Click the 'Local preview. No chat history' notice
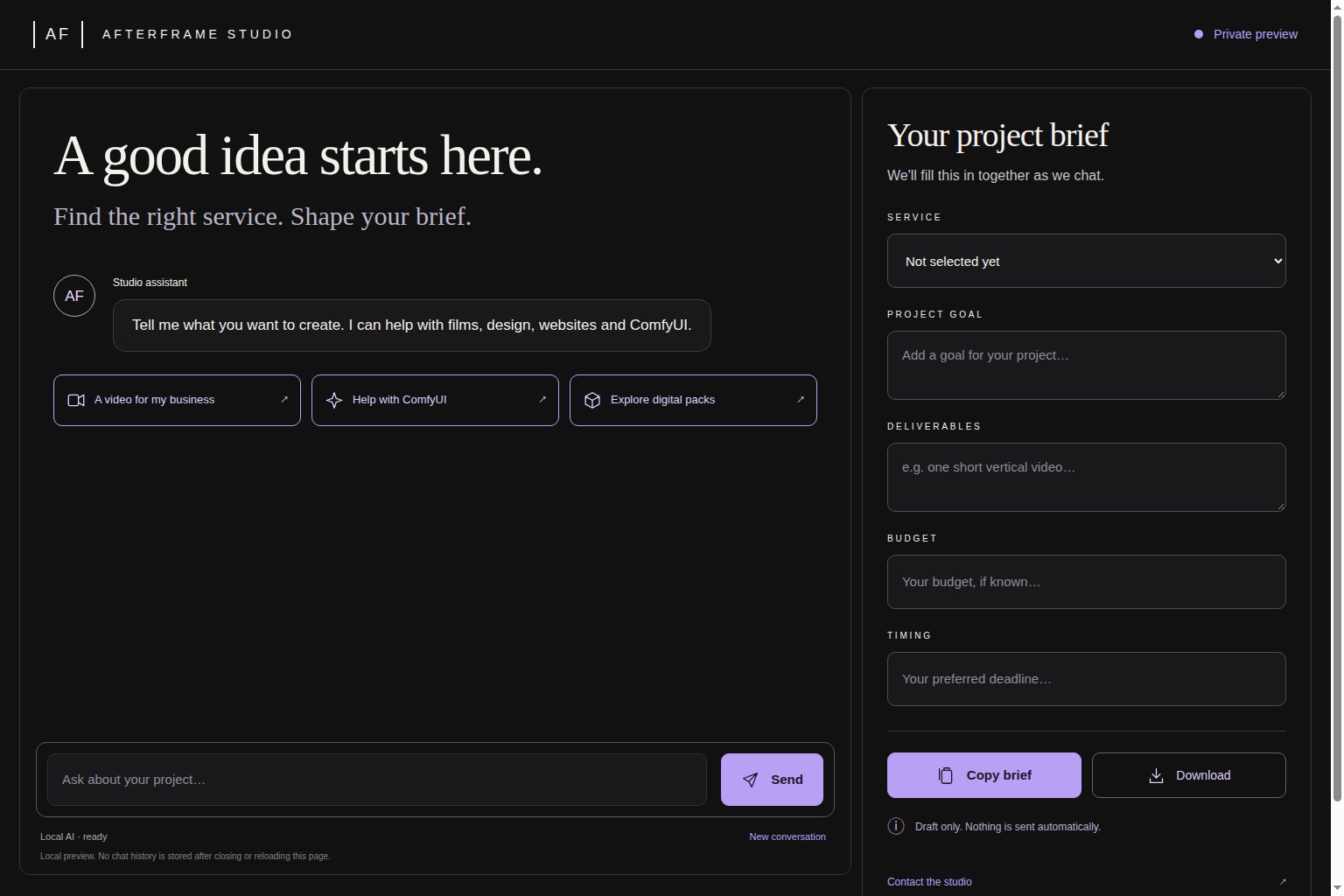 (x=185, y=856)
